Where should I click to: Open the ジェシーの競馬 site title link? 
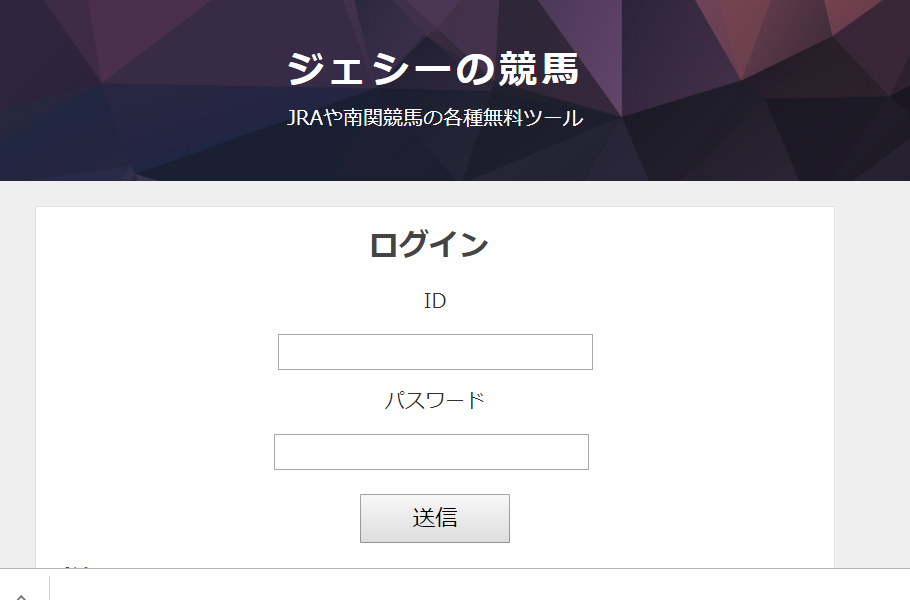(x=434, y=68)
